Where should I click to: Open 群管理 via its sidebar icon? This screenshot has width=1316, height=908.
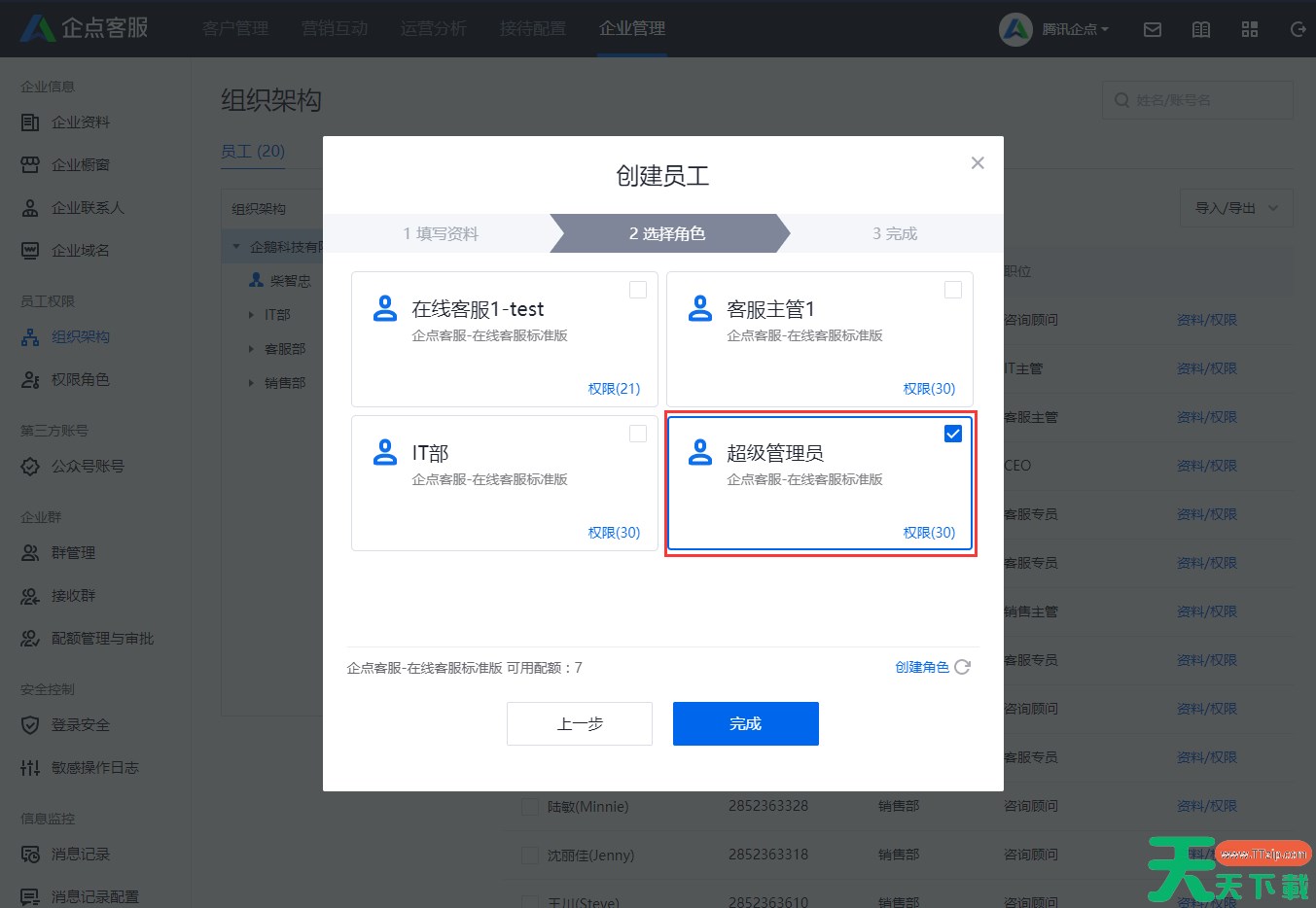[x=30, y=553]
